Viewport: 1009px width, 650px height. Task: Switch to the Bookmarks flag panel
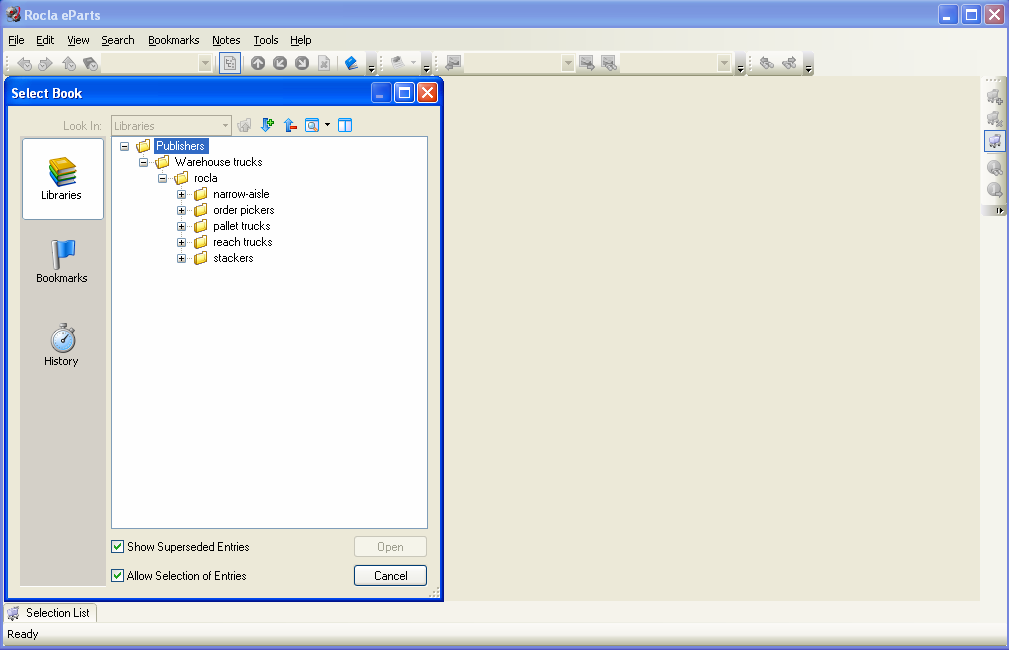point(62,262)
